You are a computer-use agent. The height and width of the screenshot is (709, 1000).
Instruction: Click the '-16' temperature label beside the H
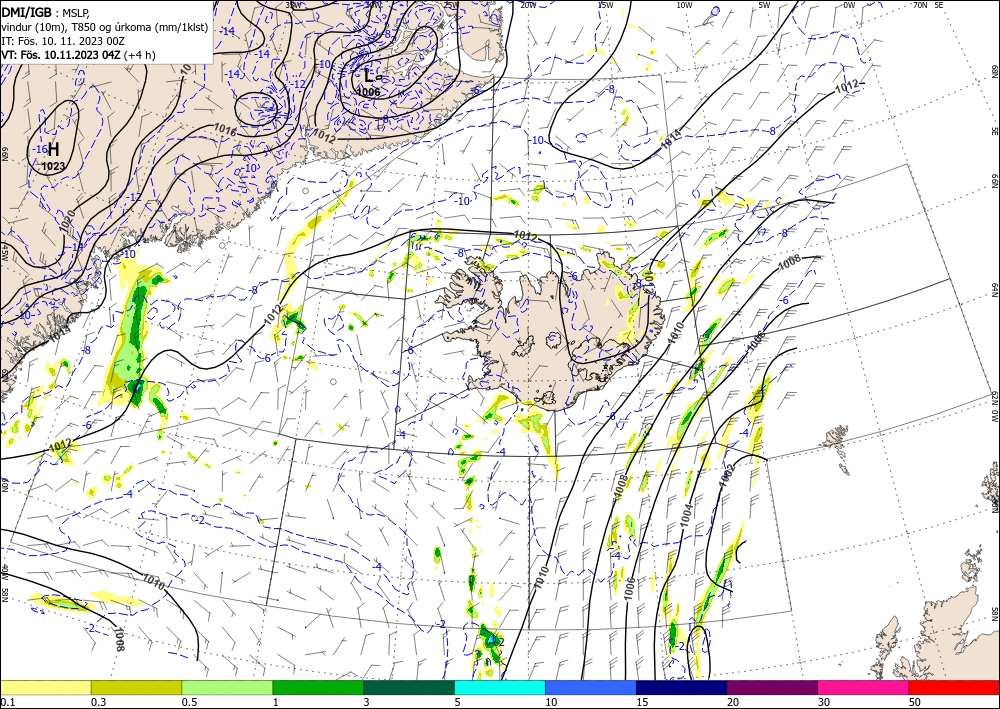[40, 149]
